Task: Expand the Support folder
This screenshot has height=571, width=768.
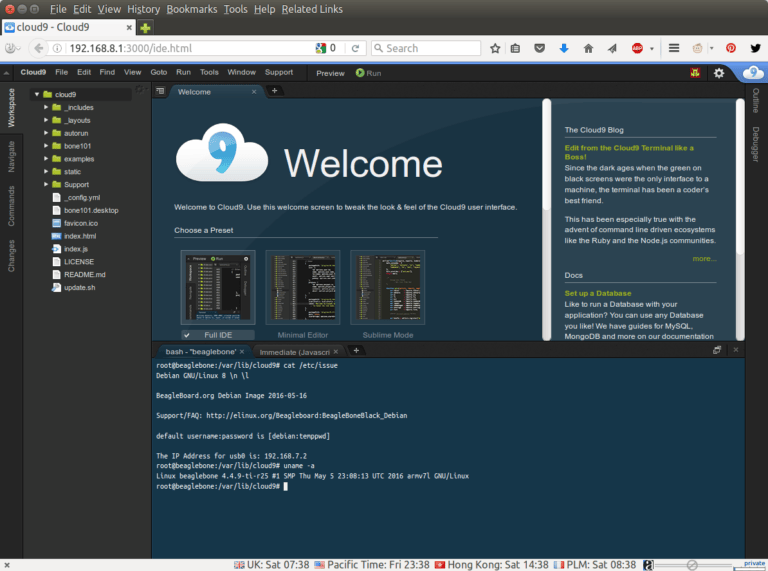Action: [46, 184]
